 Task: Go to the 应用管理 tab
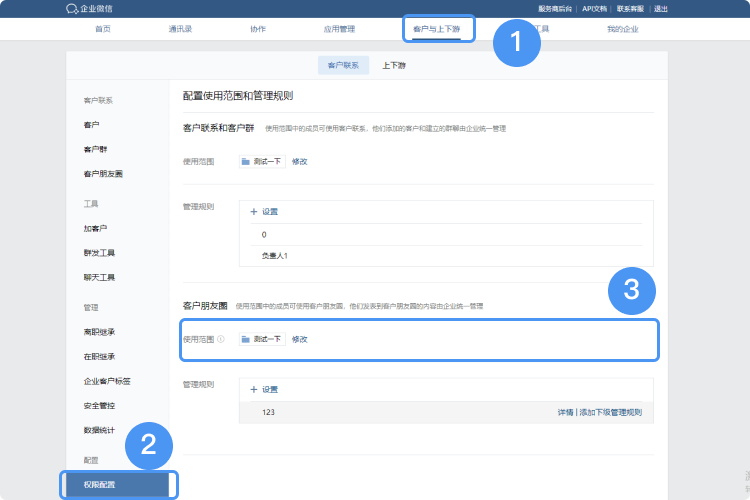coord(339,29)
